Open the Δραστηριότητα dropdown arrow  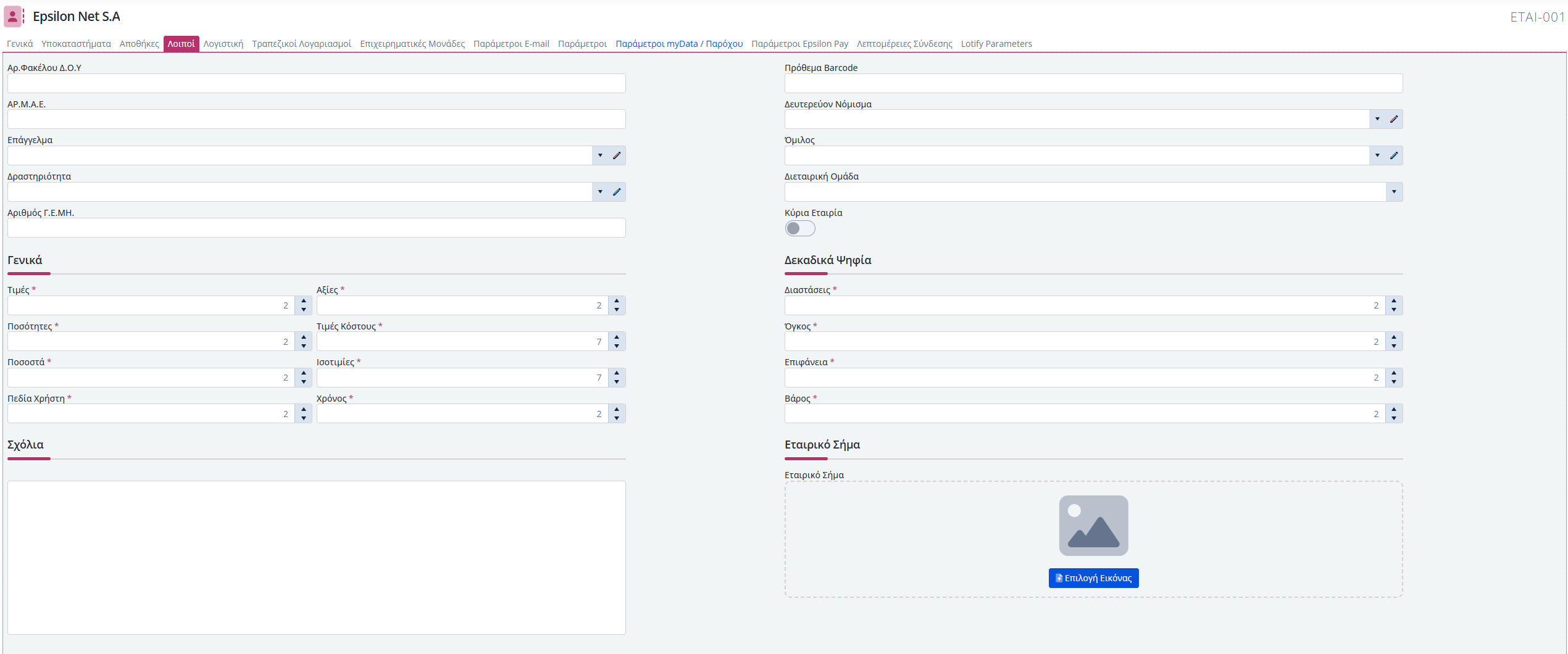coord(600,192)
